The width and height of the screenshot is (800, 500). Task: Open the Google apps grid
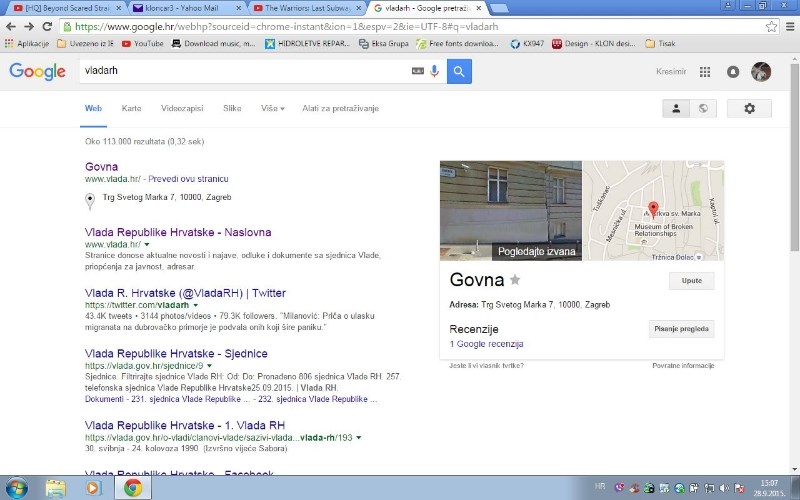(x=705, y=72)
